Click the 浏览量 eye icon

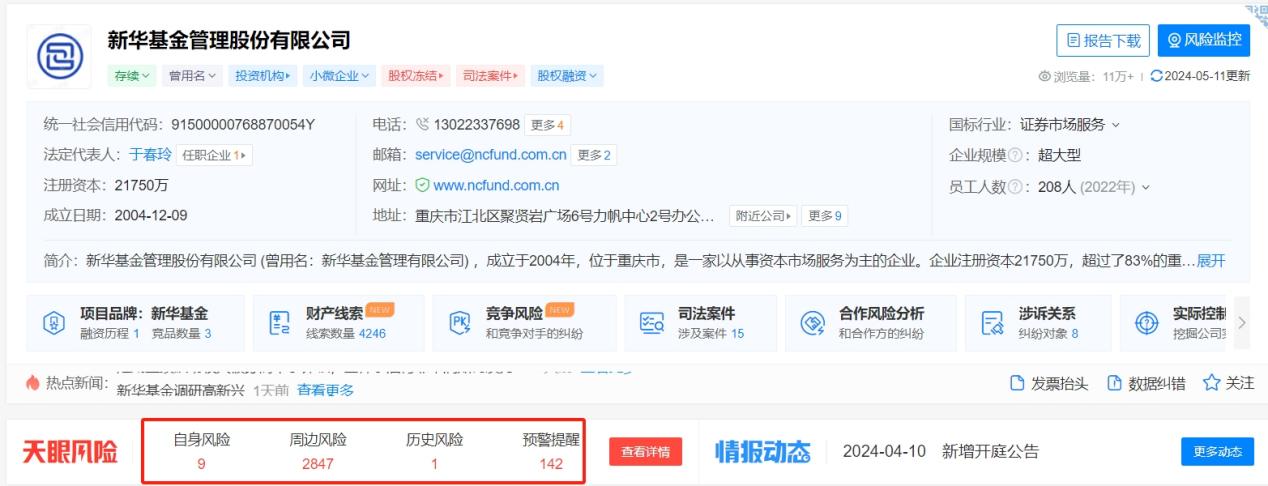click(x=1046, y=77)
